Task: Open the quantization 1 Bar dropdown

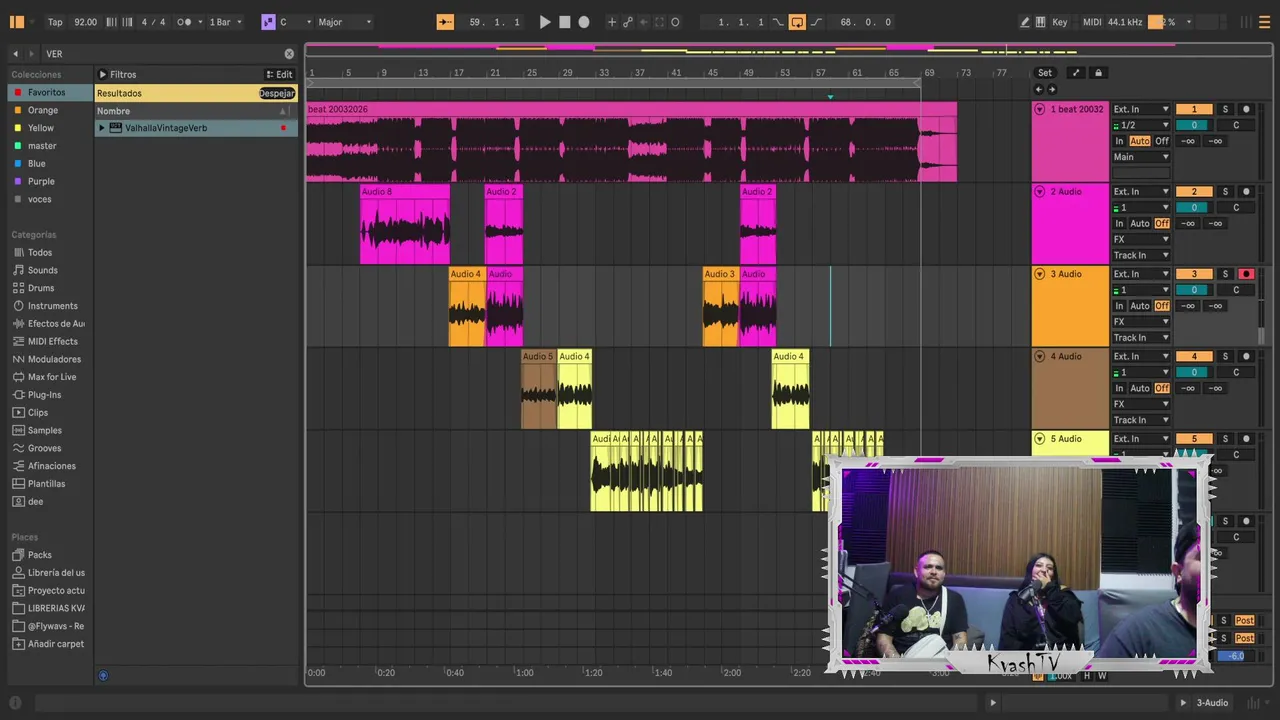Action: pyautogui.click(x=225, y=22)
